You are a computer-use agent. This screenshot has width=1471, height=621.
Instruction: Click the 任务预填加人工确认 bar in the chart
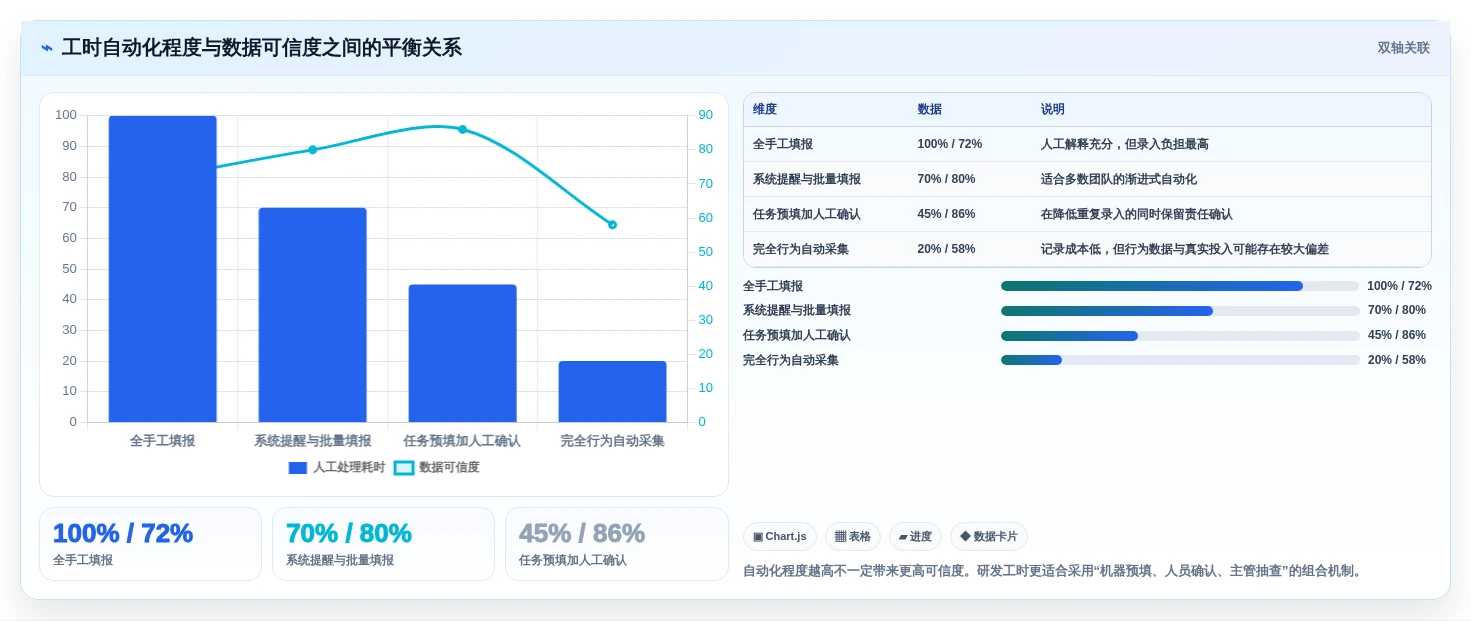click(x=463, y=353)
